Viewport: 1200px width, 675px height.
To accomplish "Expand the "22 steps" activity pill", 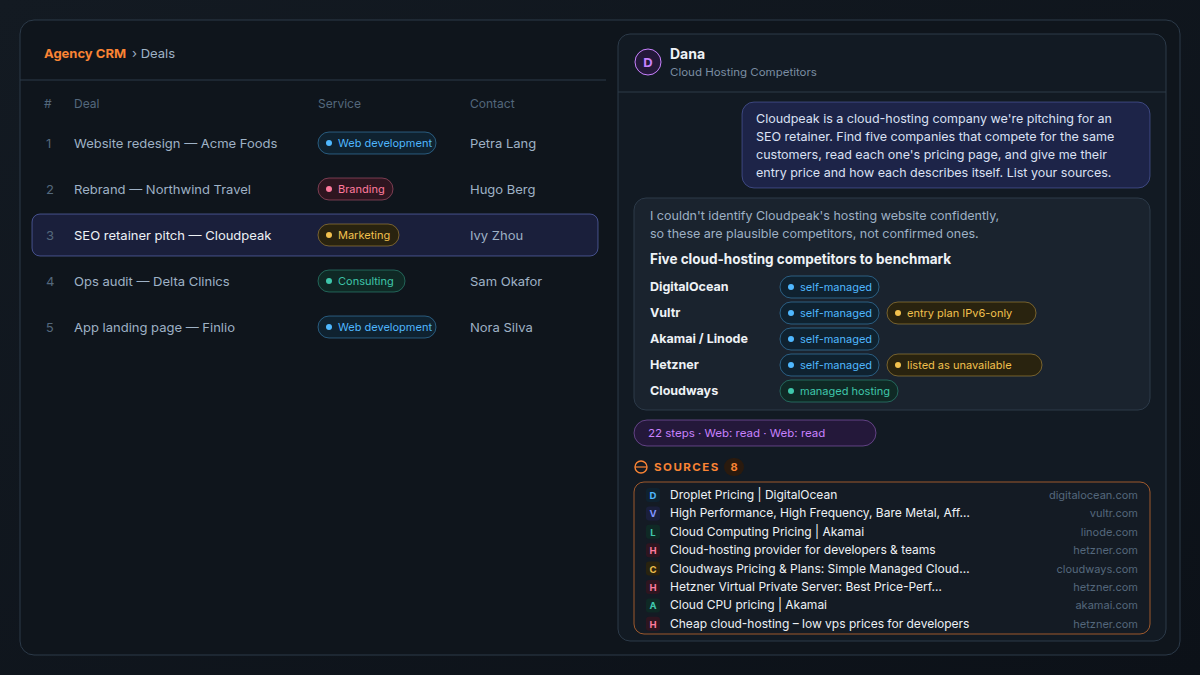I will pyautogui.click(x=755, y=433).
